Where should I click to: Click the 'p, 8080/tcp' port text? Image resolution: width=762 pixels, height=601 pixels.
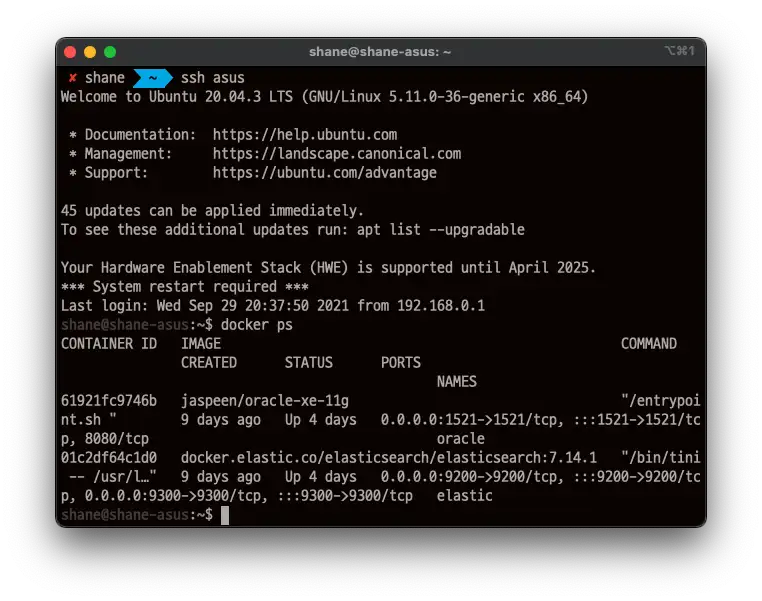[105, 439]
